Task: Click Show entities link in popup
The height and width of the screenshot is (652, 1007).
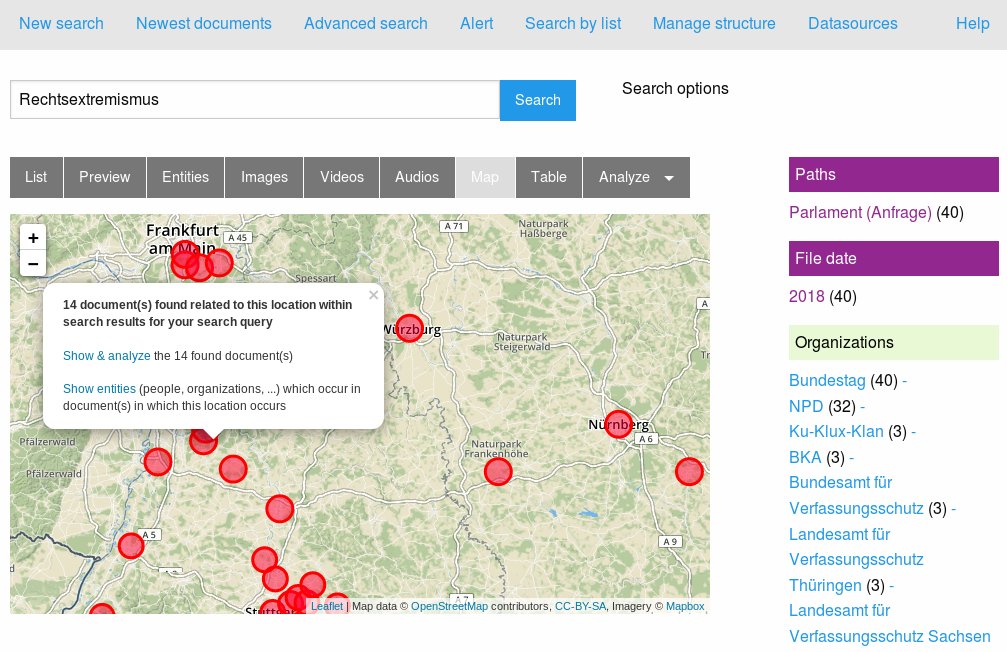Action: (99, 389)
